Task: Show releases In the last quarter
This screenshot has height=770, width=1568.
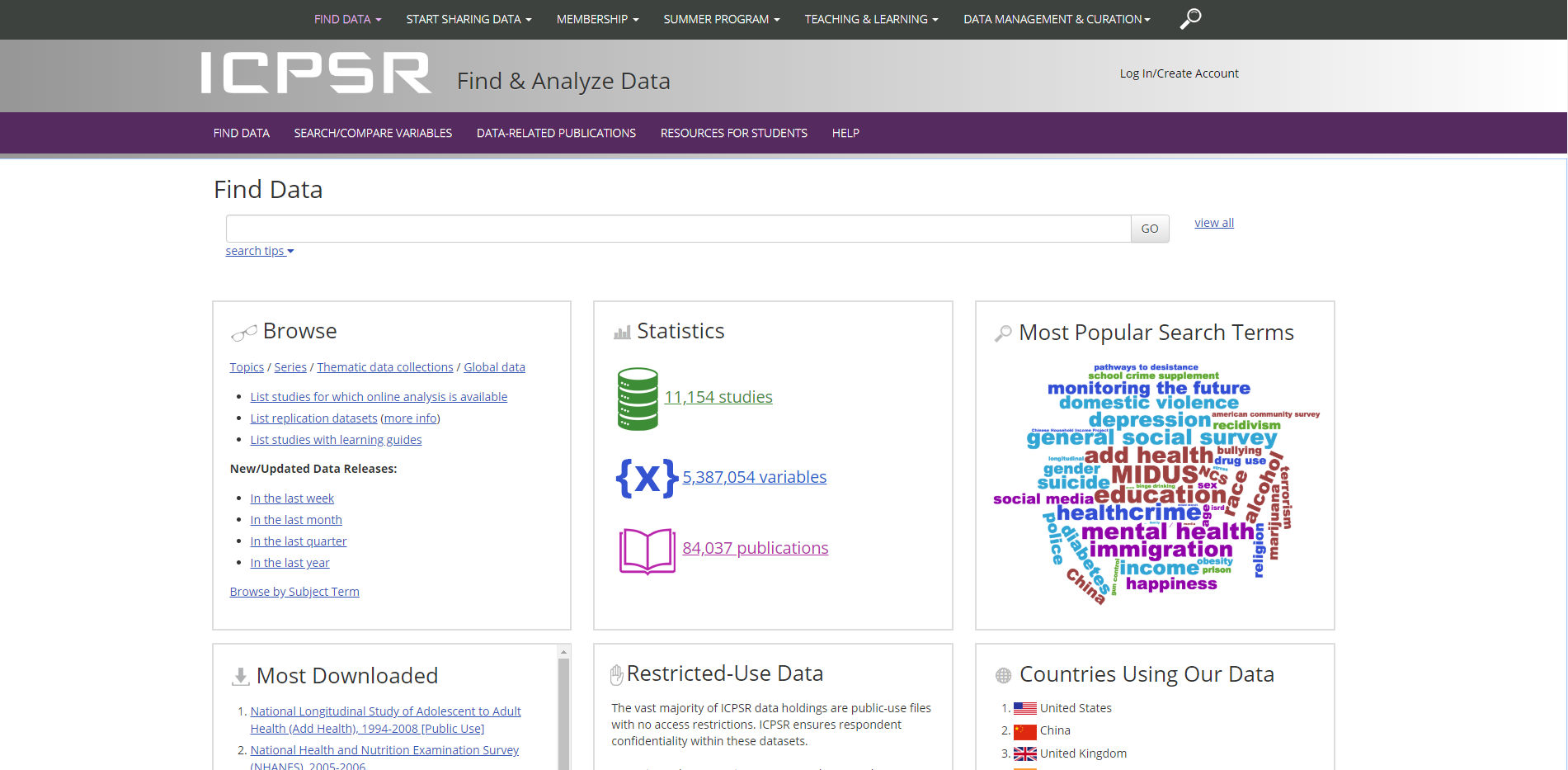Action: pos(299,541)
